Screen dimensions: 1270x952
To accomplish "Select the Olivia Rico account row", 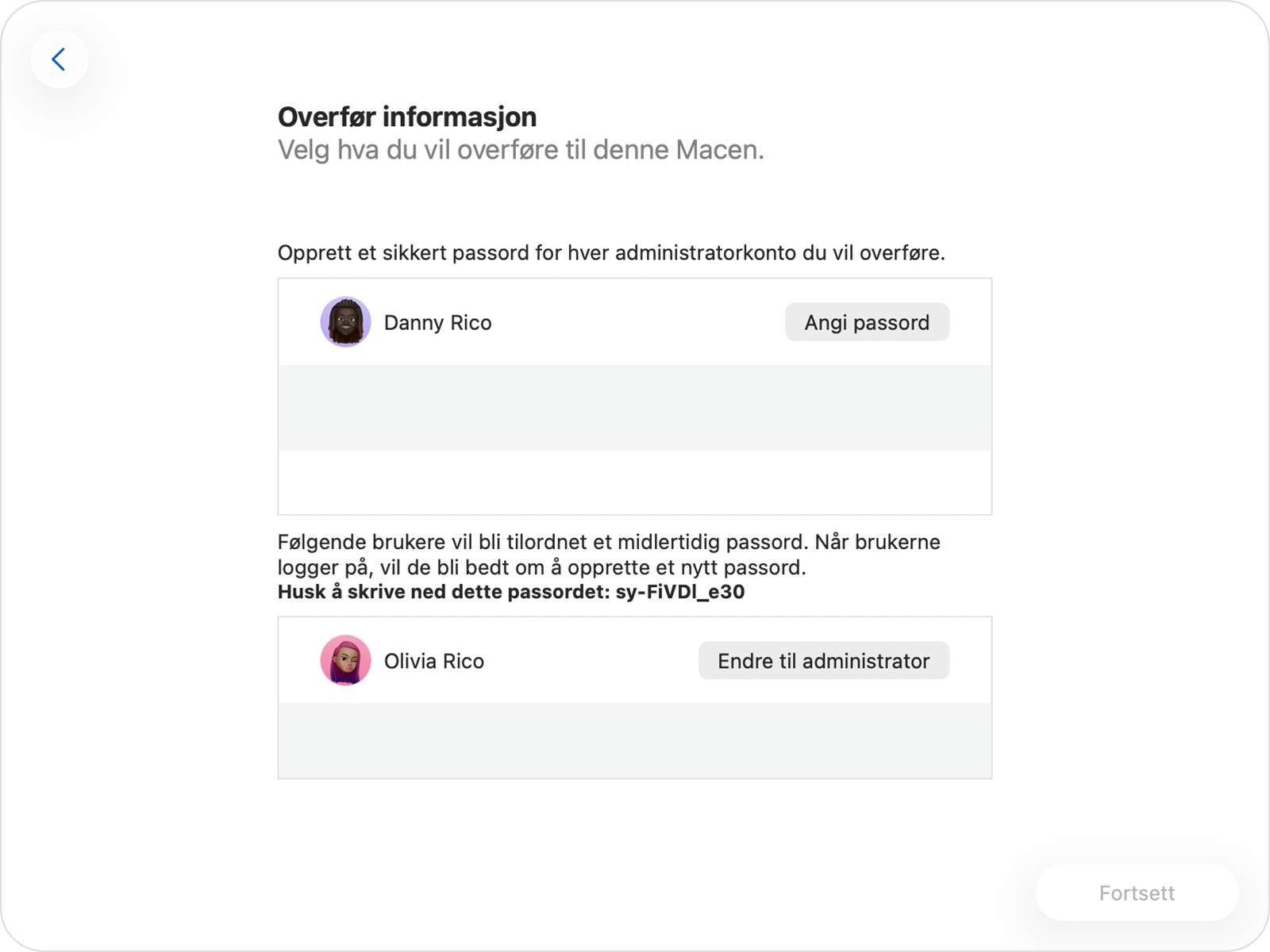I will point(556,660).
